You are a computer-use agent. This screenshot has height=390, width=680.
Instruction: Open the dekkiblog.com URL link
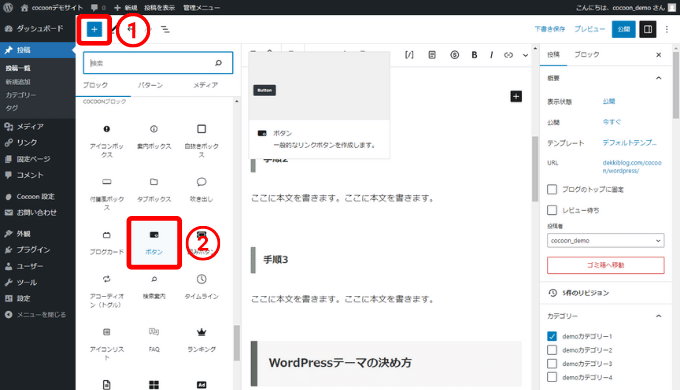[x=632, y=167]
